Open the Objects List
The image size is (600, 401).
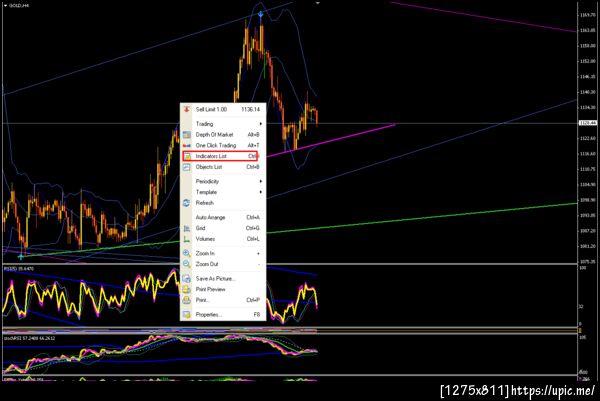pyautogui.click(x=223, y=167)
